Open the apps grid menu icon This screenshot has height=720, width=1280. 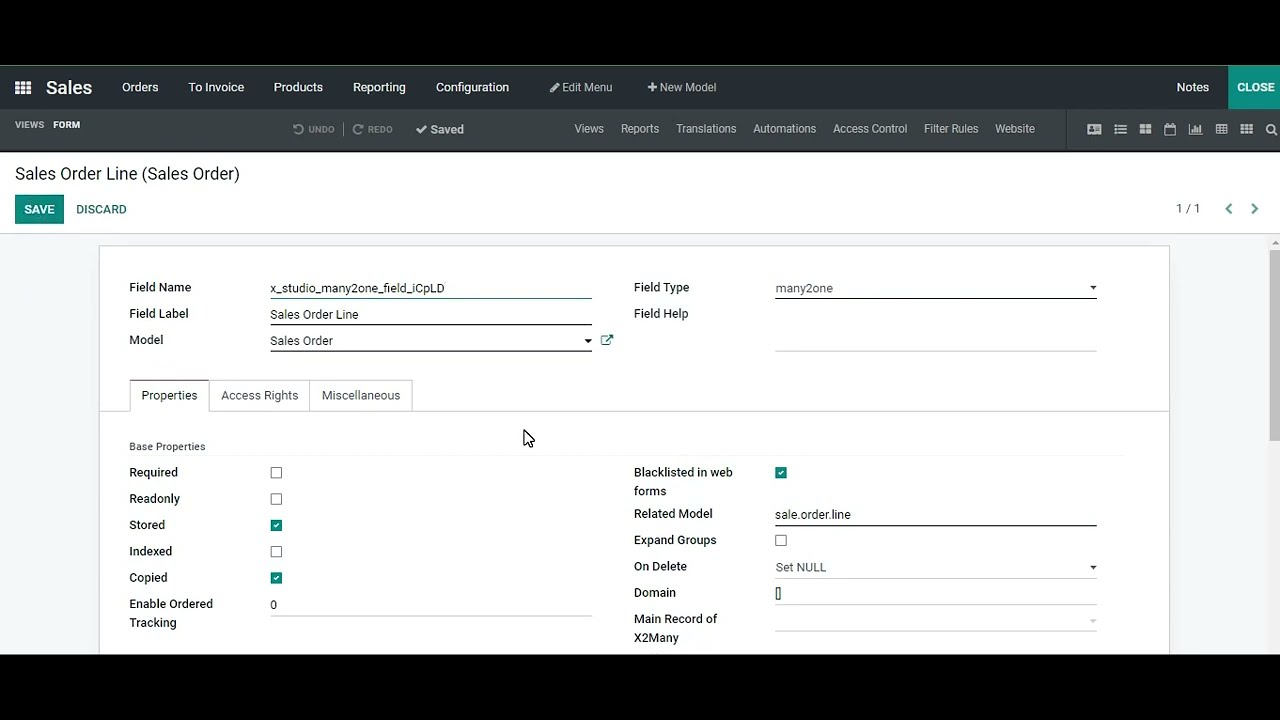23,88
